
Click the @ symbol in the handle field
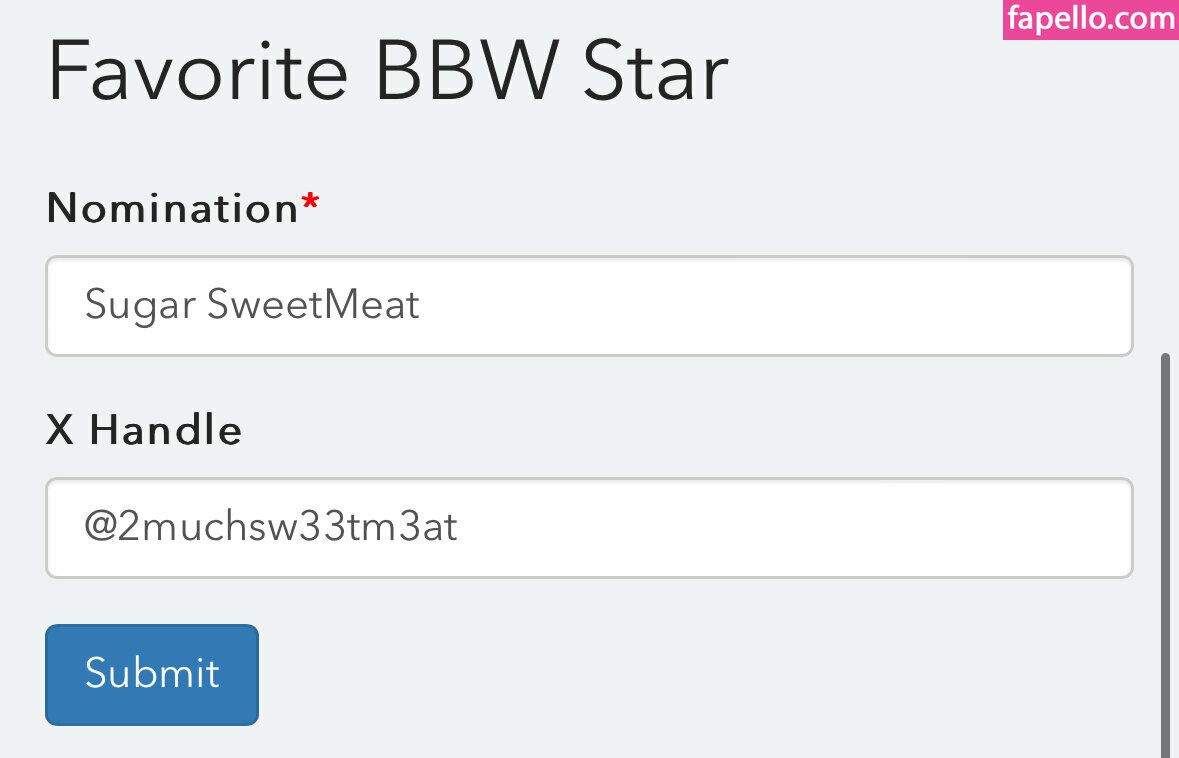tap(101, 527)
